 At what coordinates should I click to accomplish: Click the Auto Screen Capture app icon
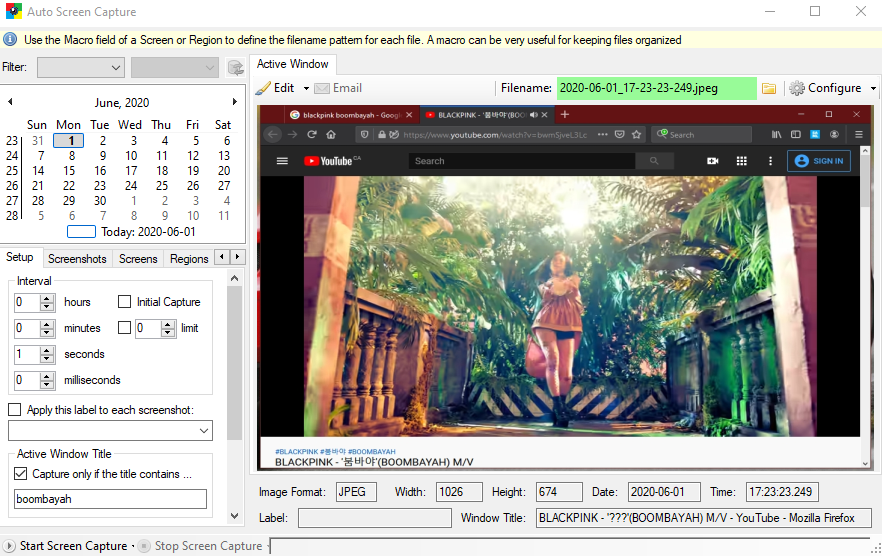pyautogui.click(x=14, y=11)
